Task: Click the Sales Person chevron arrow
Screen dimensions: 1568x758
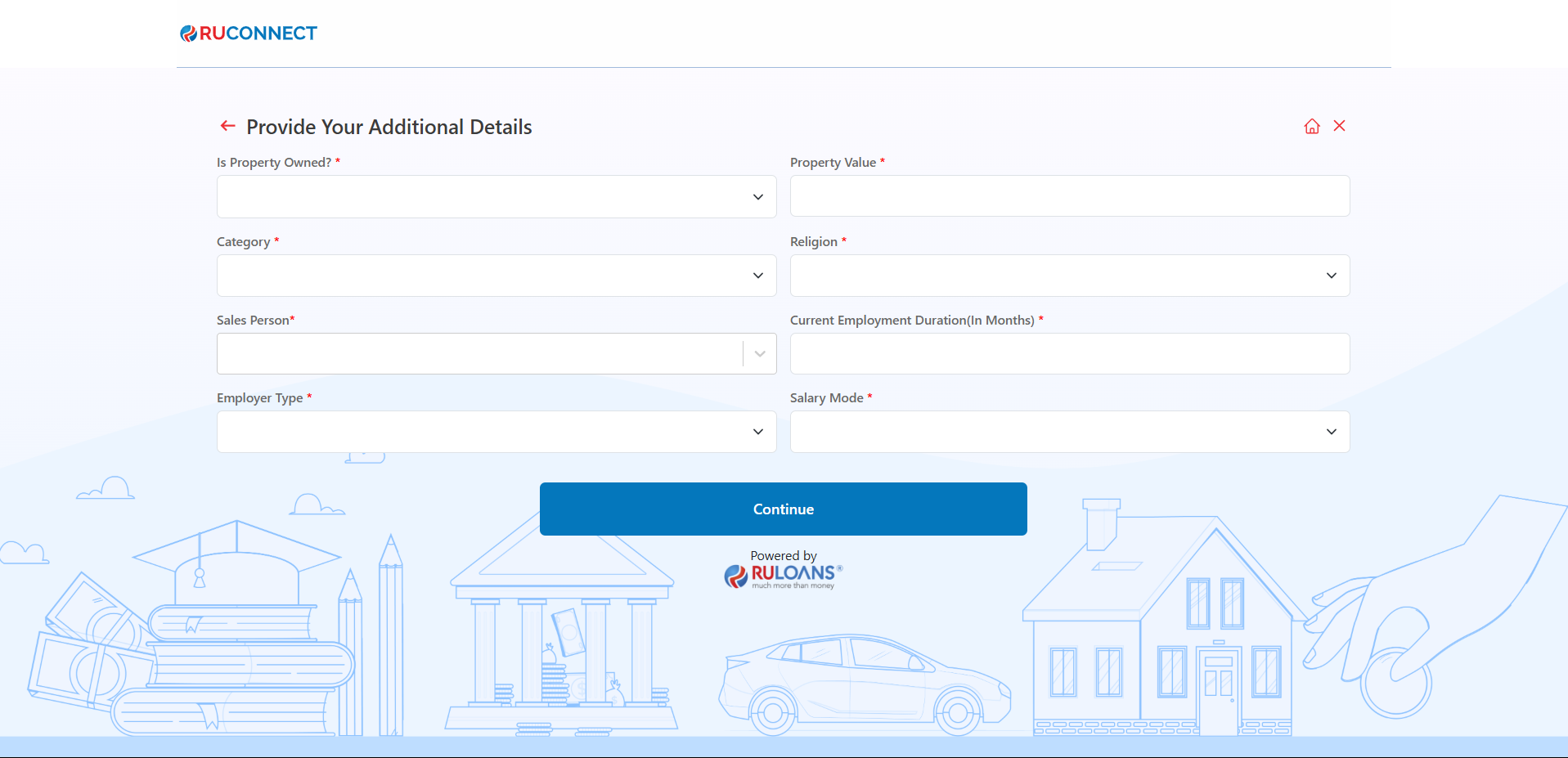Action: click(760, 354)
